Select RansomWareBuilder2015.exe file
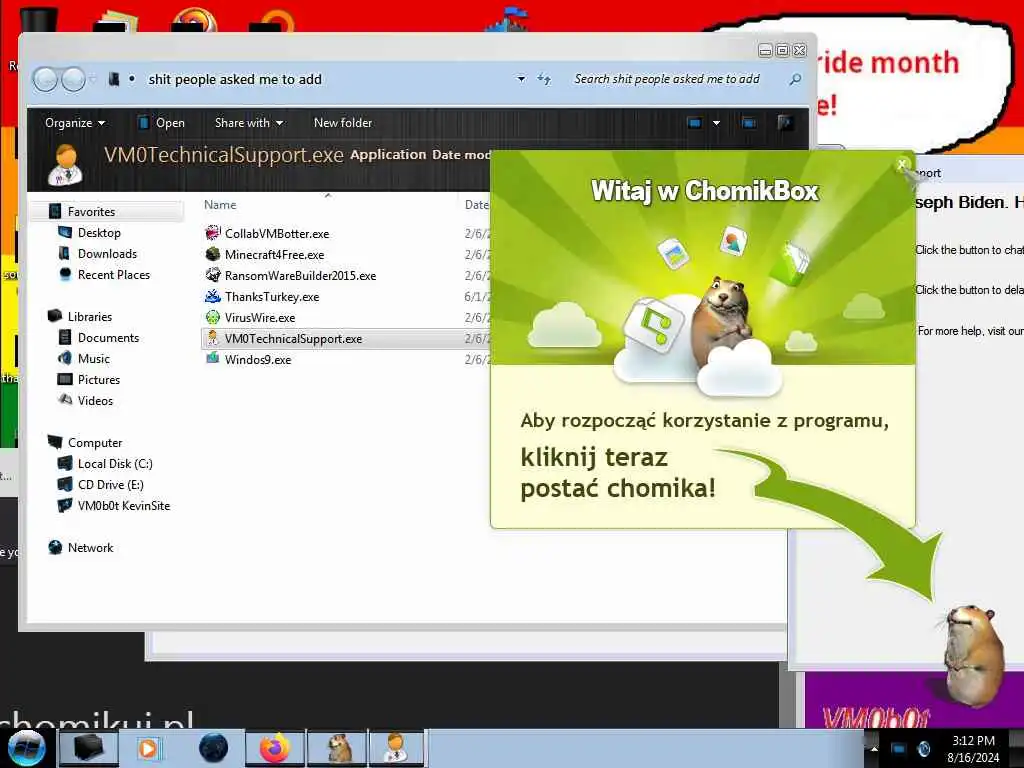 point(300,276)
